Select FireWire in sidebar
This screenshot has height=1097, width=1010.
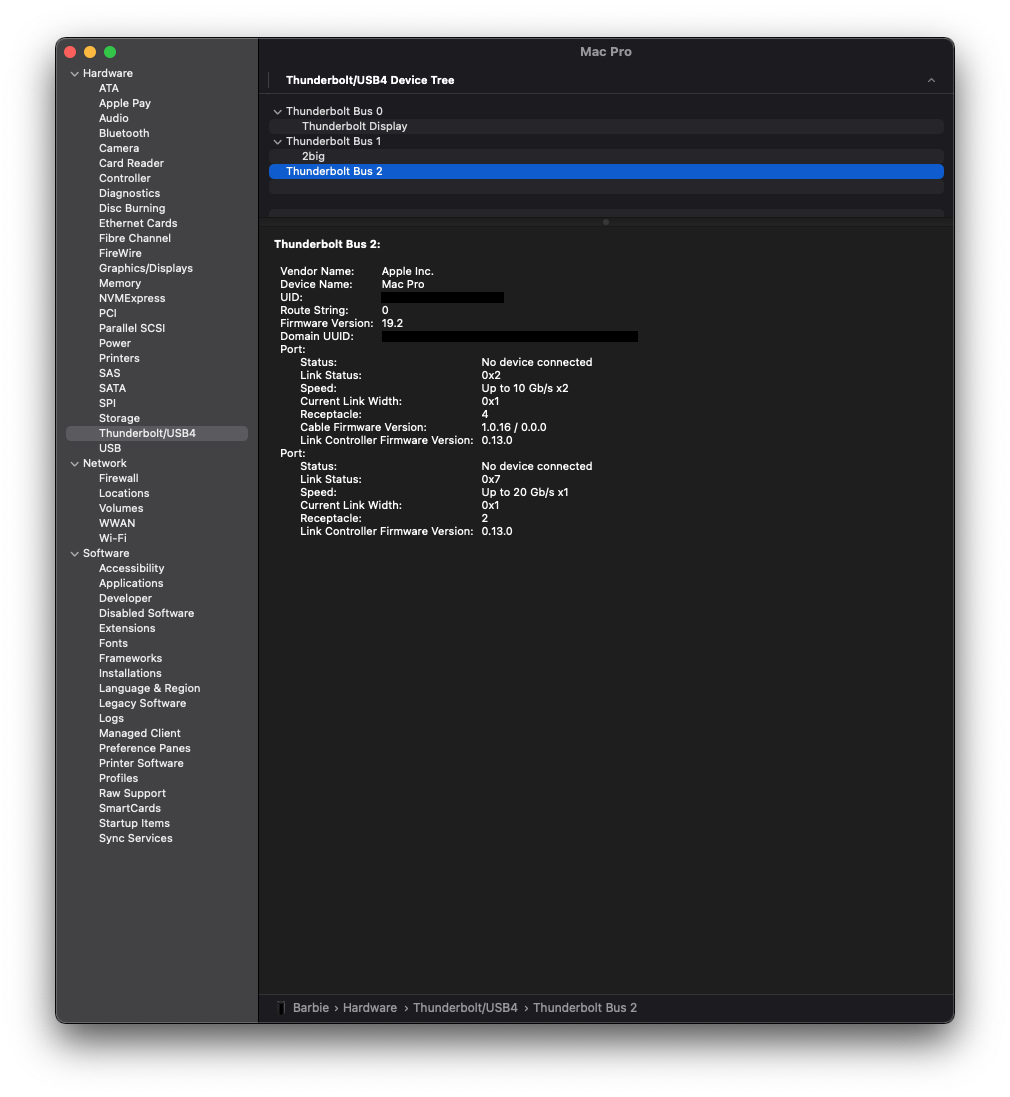point(120,253)
